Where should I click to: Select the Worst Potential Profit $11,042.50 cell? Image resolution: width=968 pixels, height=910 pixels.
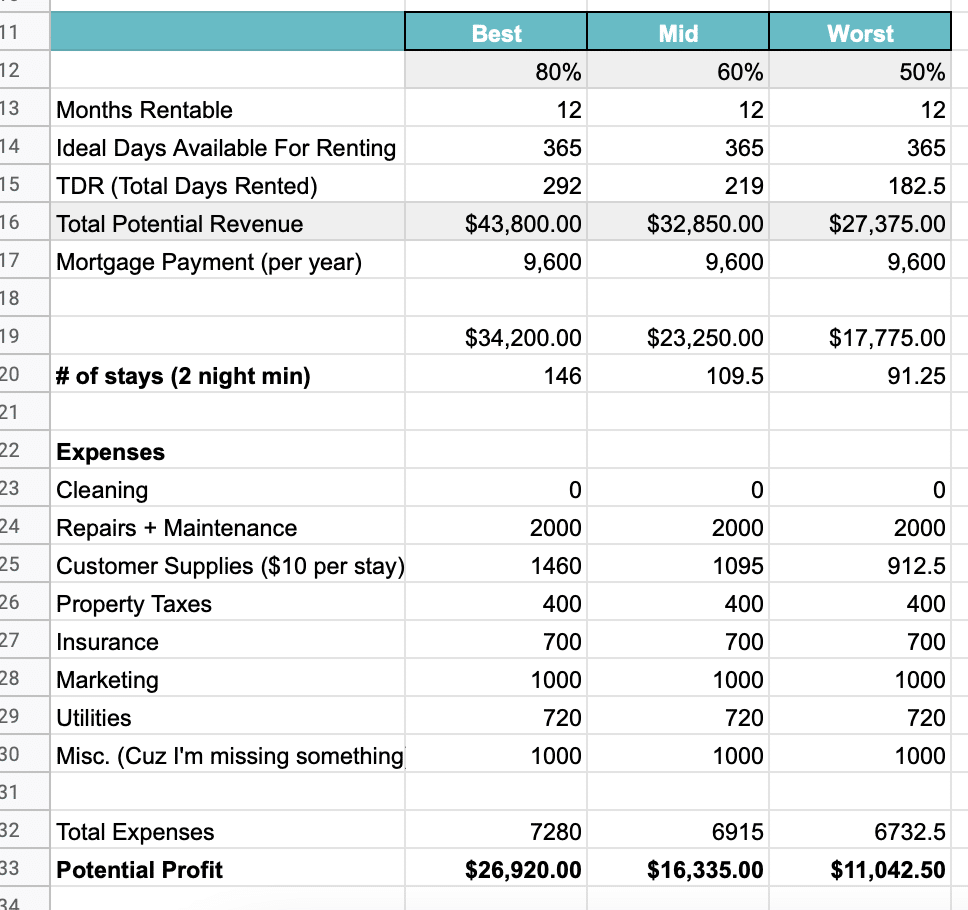[860, 868]
